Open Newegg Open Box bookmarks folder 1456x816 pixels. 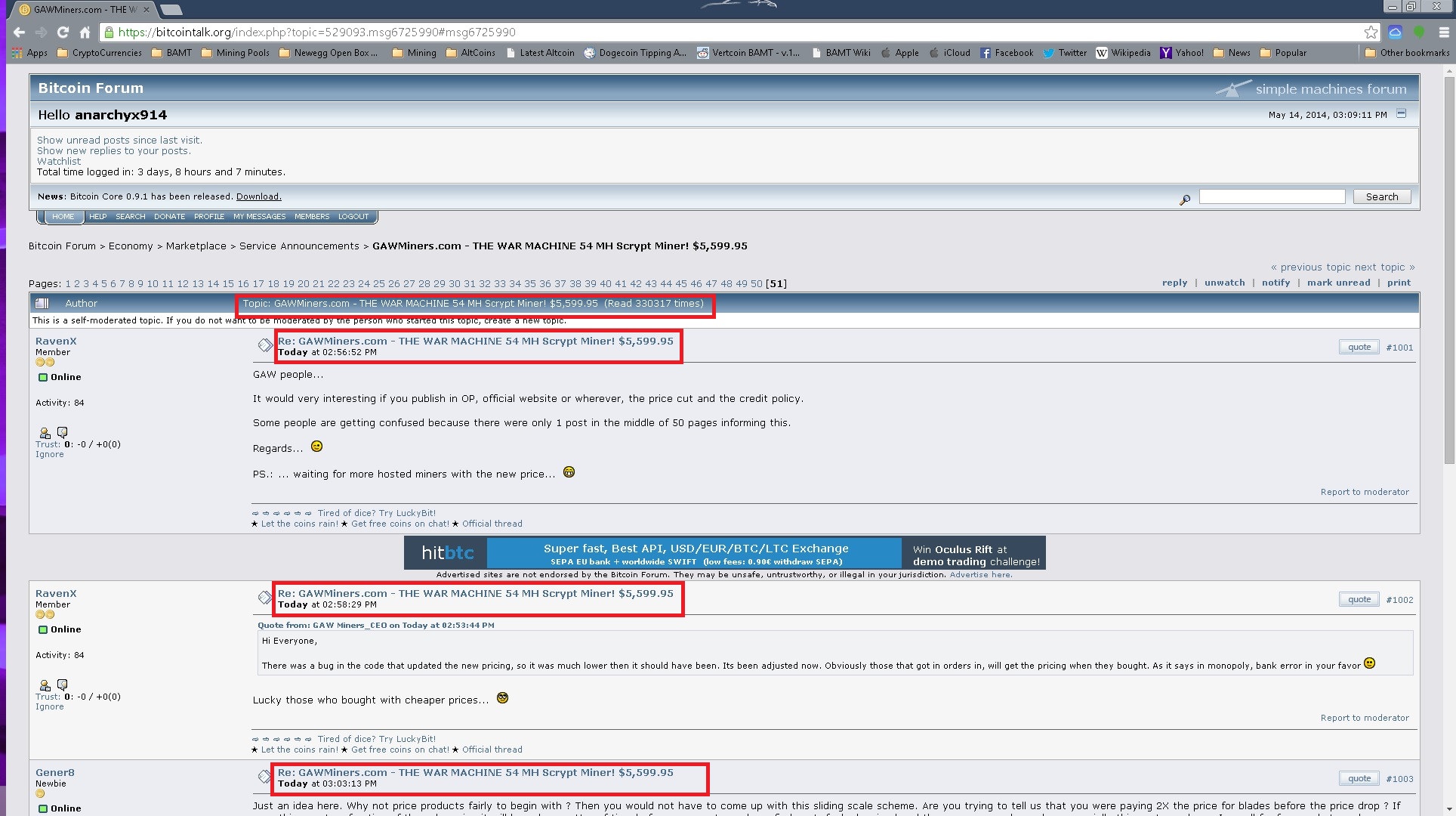(329, 53)
